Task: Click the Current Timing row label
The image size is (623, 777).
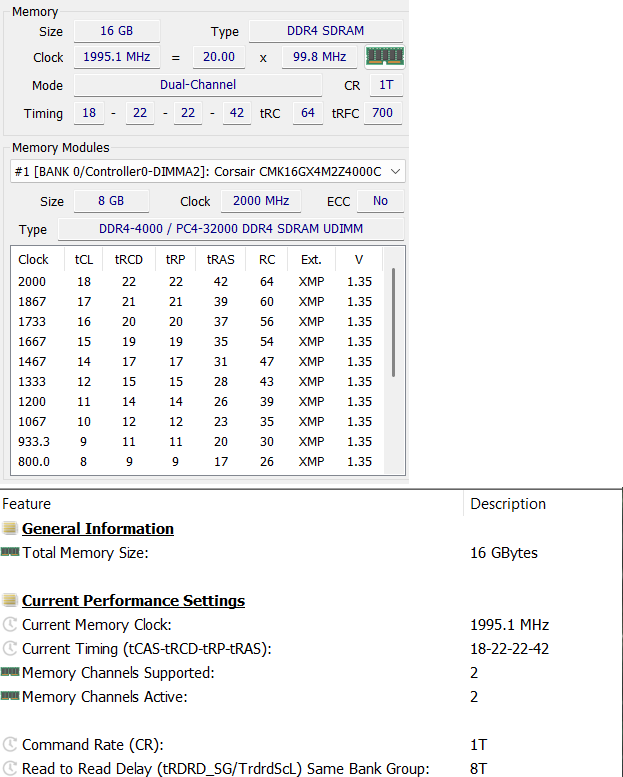Action: [147, 649]
